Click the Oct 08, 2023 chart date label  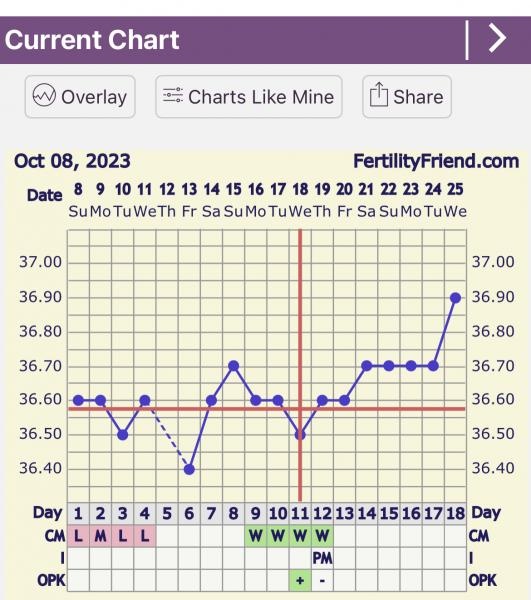coord(72,161)
